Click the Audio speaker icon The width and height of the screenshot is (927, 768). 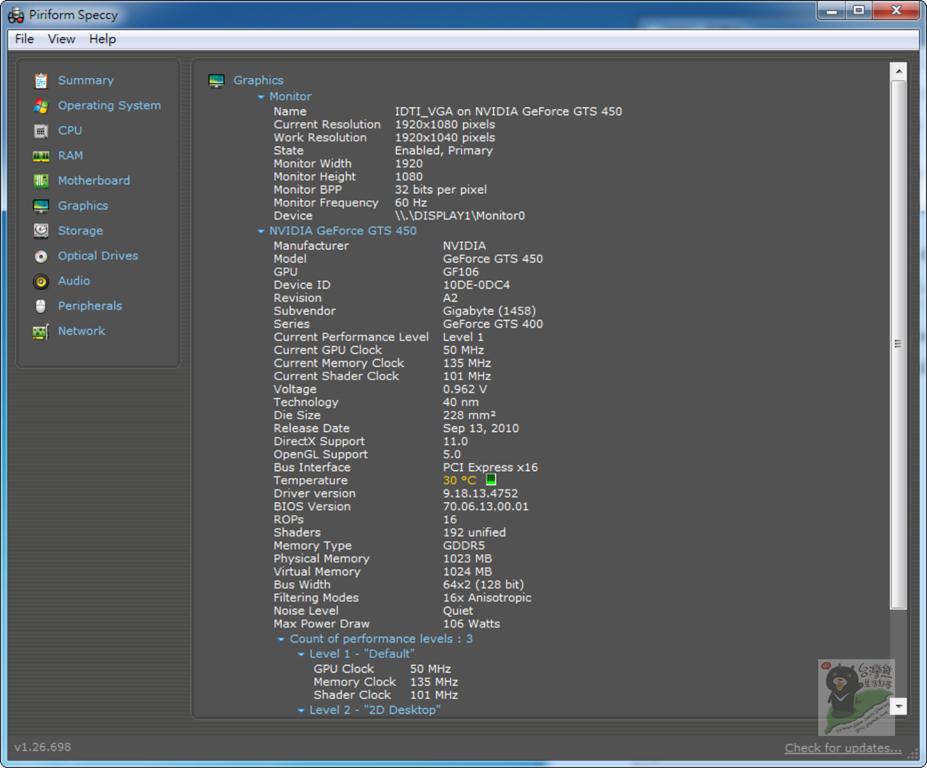[41, 281]
